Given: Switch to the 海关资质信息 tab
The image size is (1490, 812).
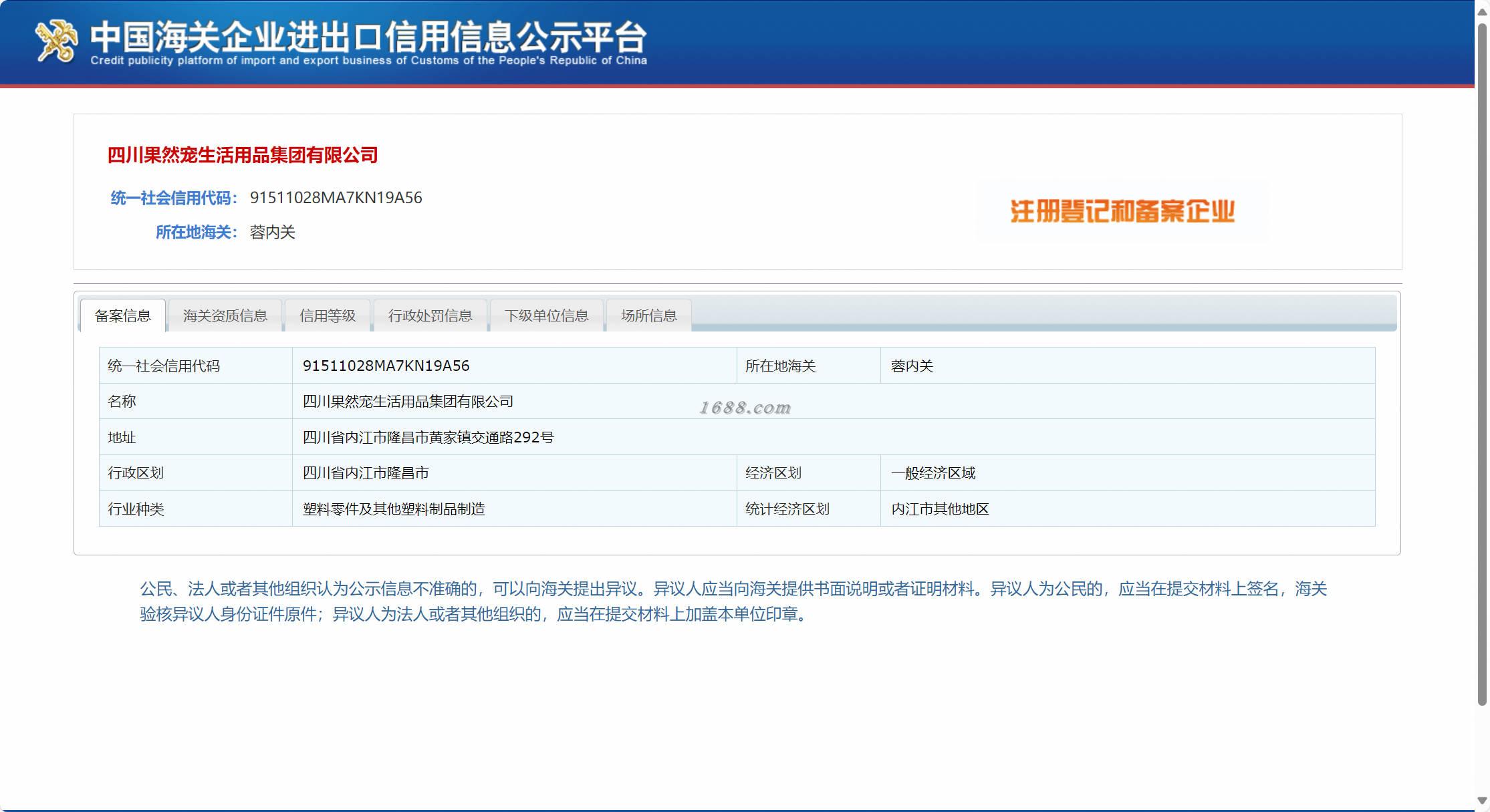Looking at the screenshot, I should pos(225,315).
